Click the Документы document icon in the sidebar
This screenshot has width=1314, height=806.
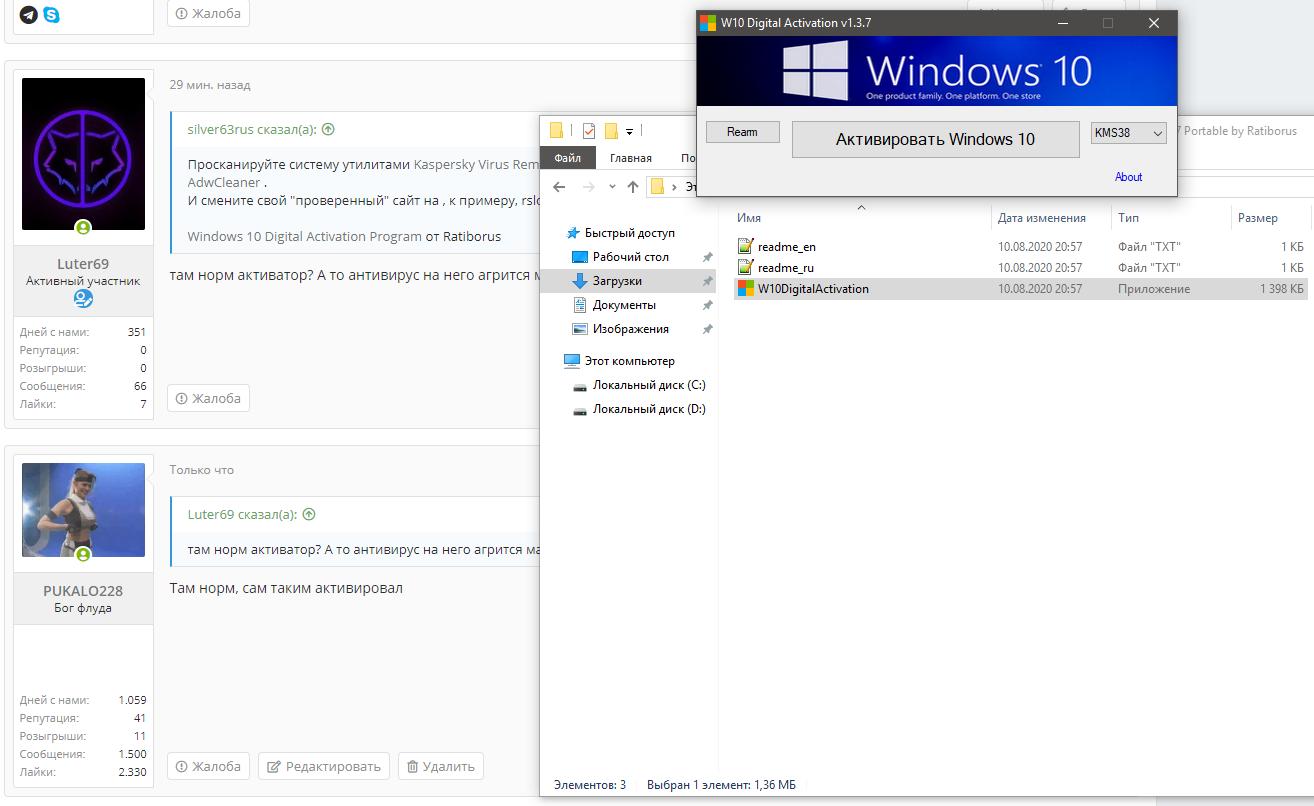point(580,305)
